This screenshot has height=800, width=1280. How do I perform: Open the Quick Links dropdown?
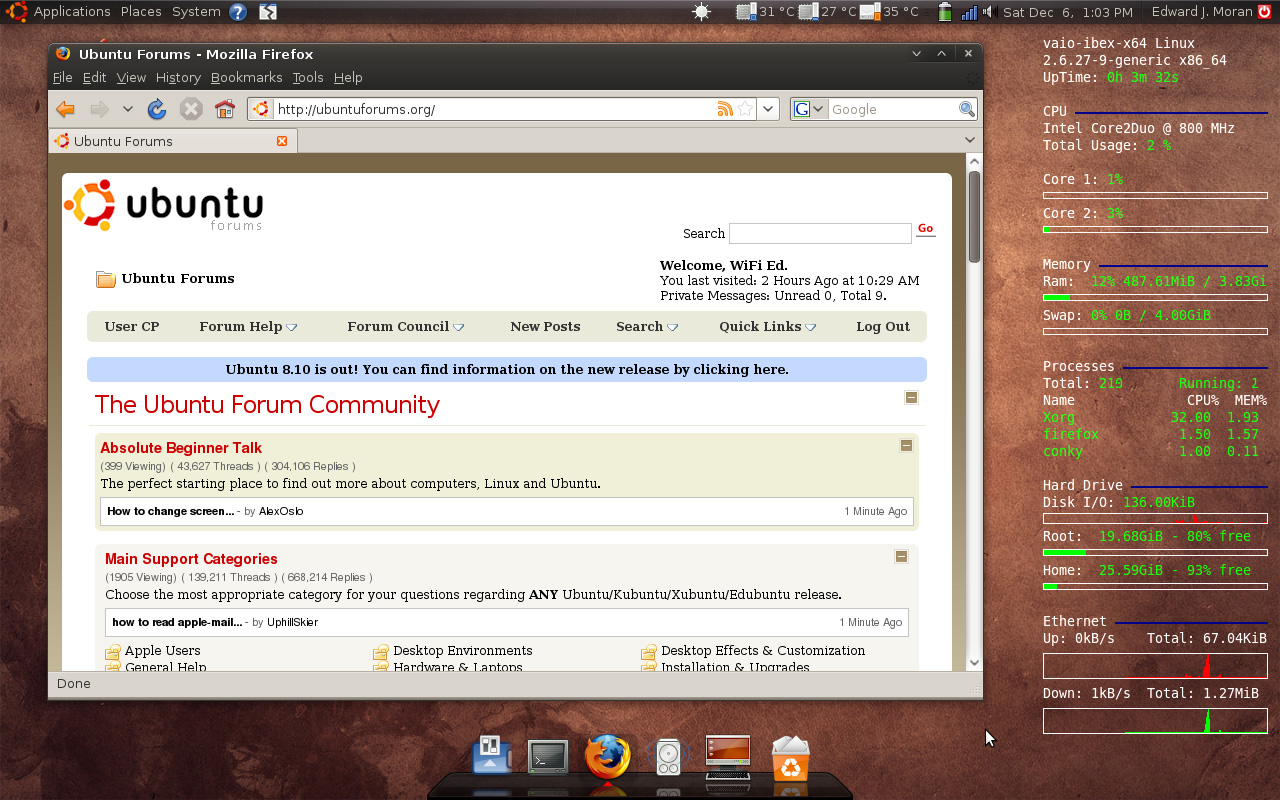811,327
